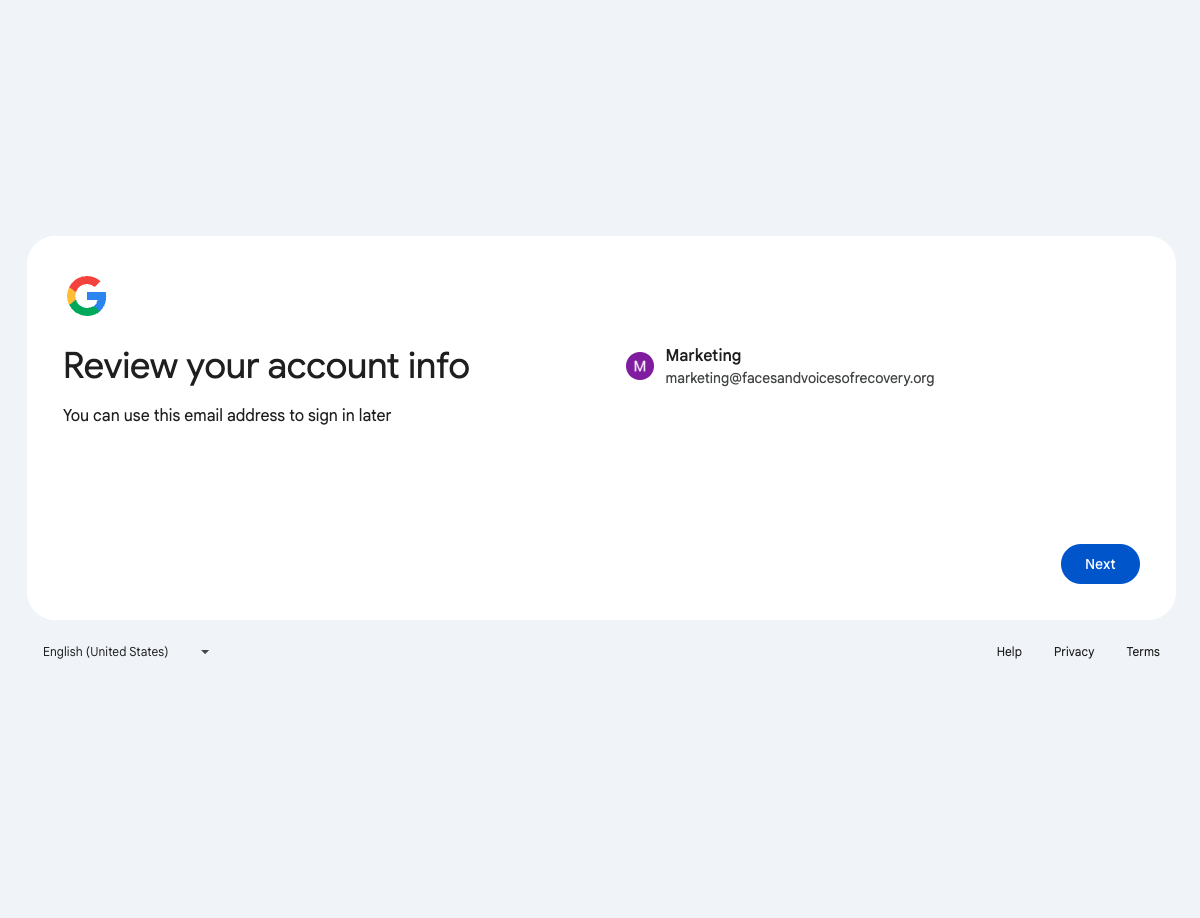
Task: Click the purple M account avatar
Action: coord(640,366)
